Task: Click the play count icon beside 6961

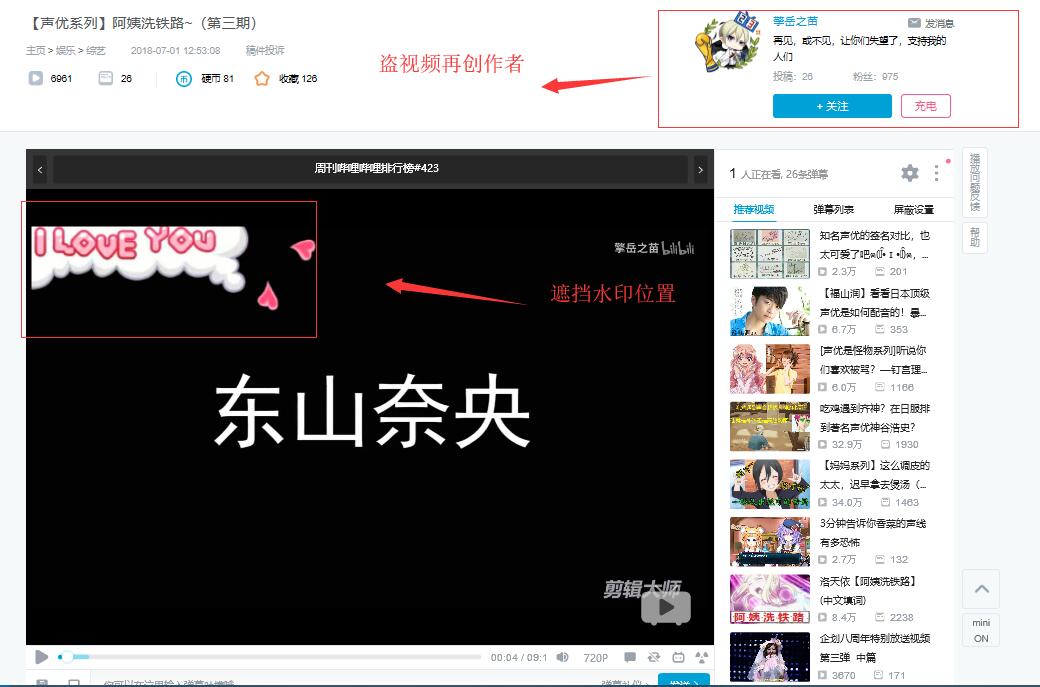Action: (35, 78)
